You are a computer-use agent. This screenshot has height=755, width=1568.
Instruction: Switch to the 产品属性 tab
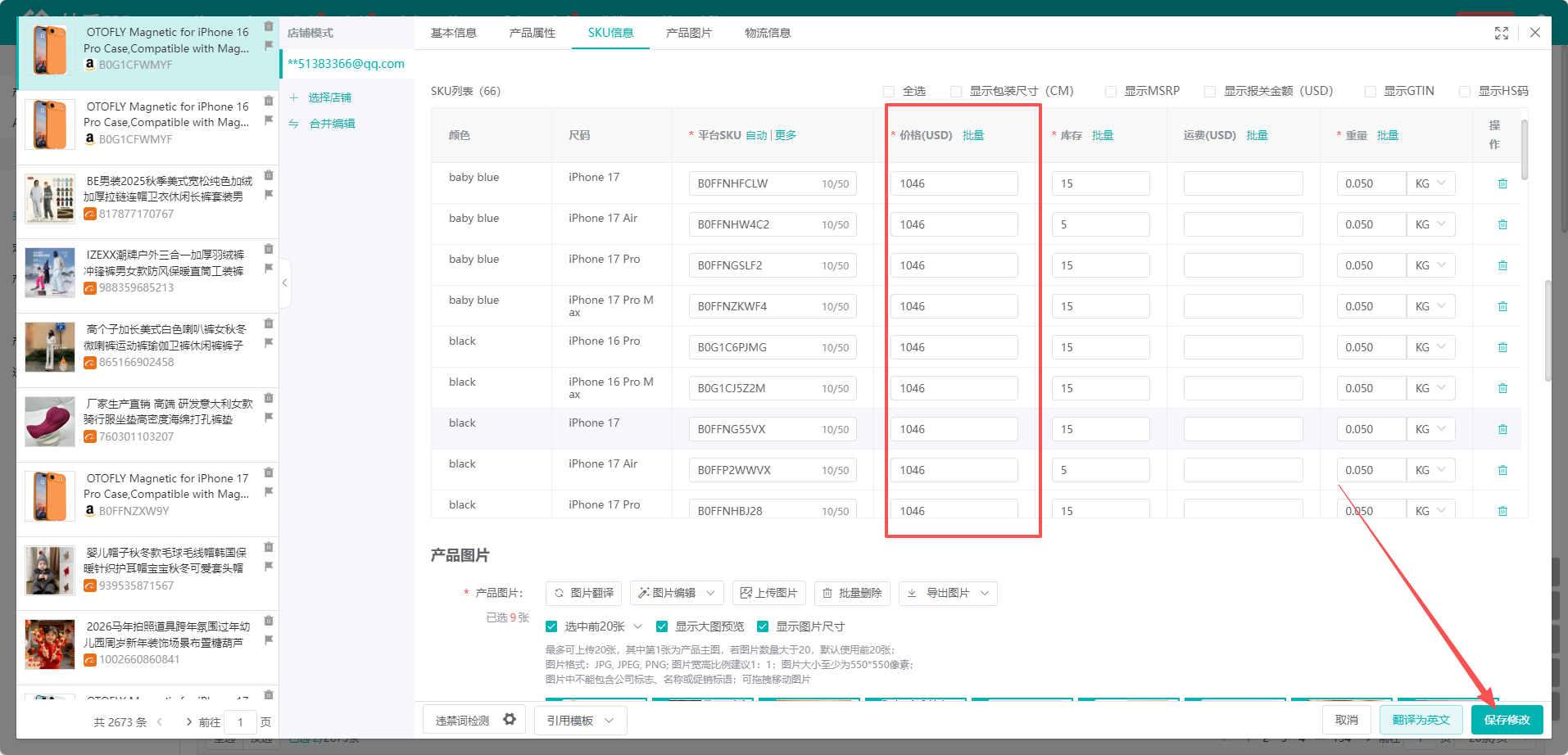point(532,33)
